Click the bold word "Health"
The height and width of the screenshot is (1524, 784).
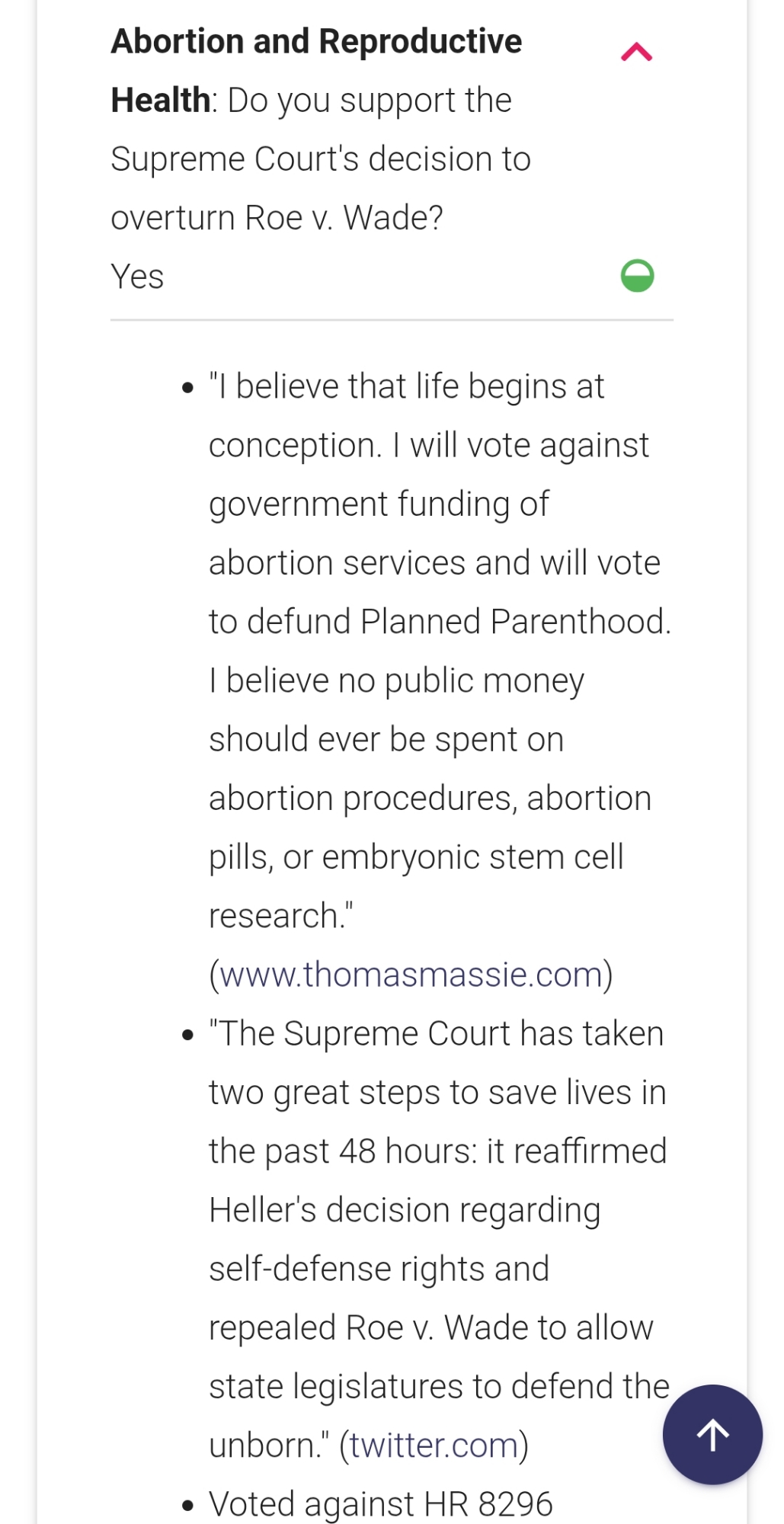[x=160, y=101]
